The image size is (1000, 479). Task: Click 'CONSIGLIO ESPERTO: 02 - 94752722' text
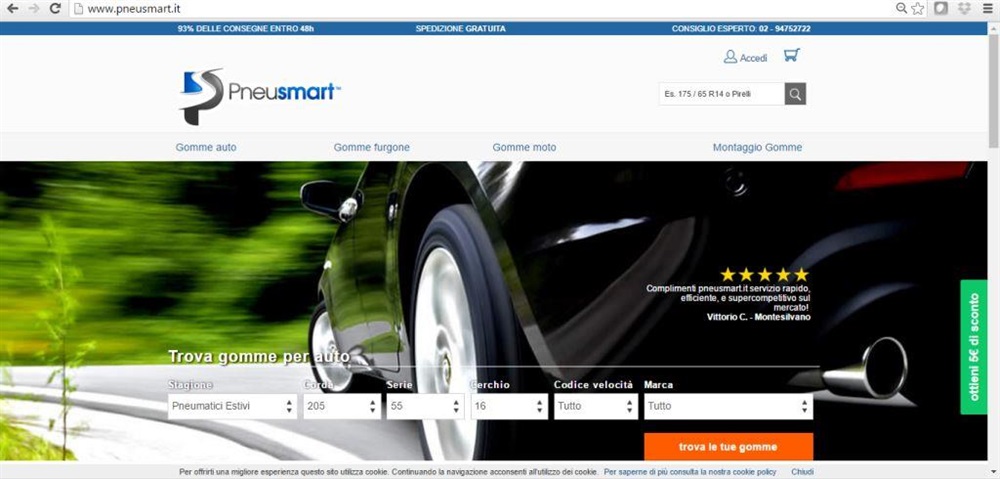(x=741, y=29)
